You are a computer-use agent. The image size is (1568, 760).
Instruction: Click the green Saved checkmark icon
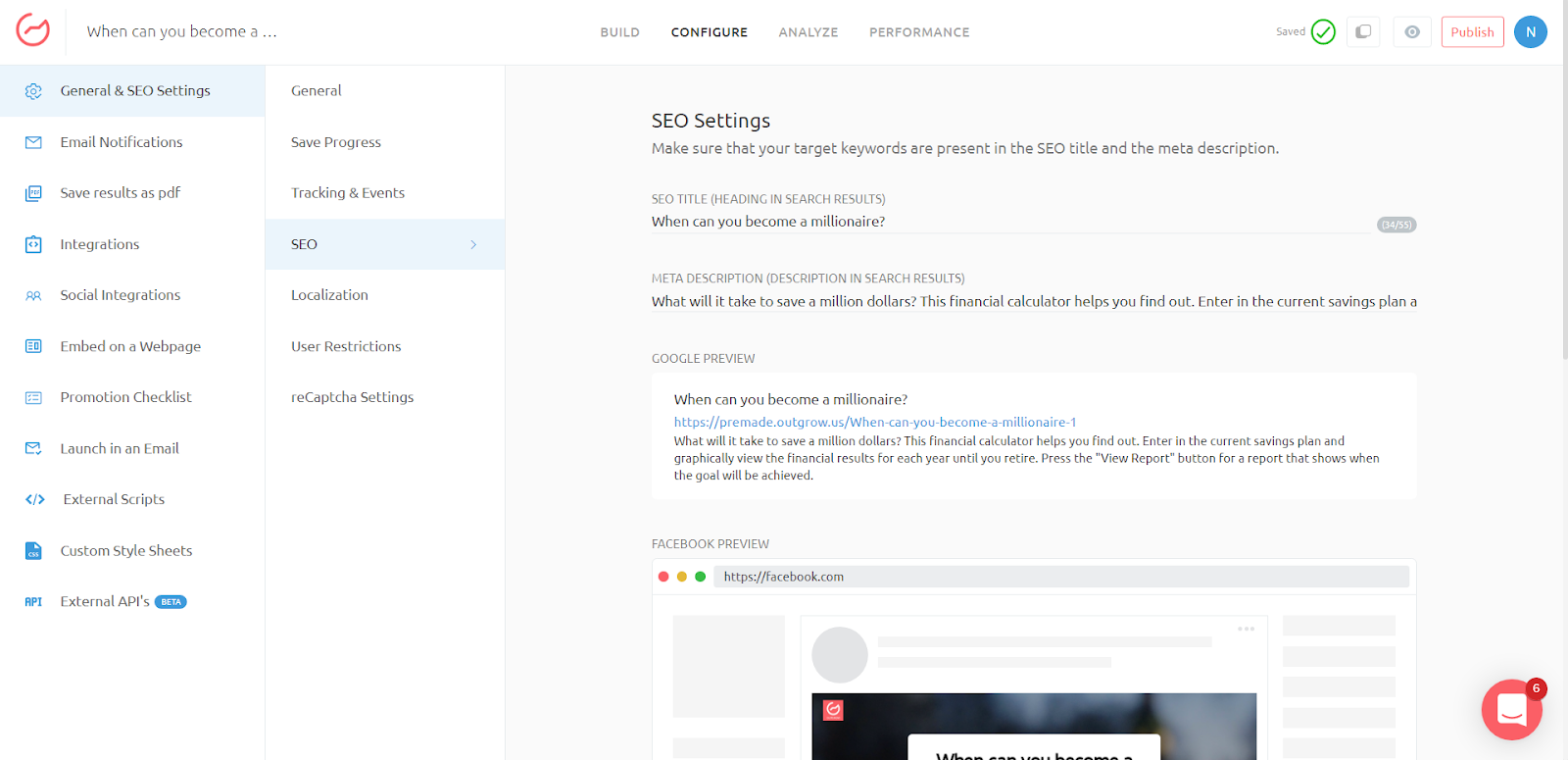(1323, 32)
